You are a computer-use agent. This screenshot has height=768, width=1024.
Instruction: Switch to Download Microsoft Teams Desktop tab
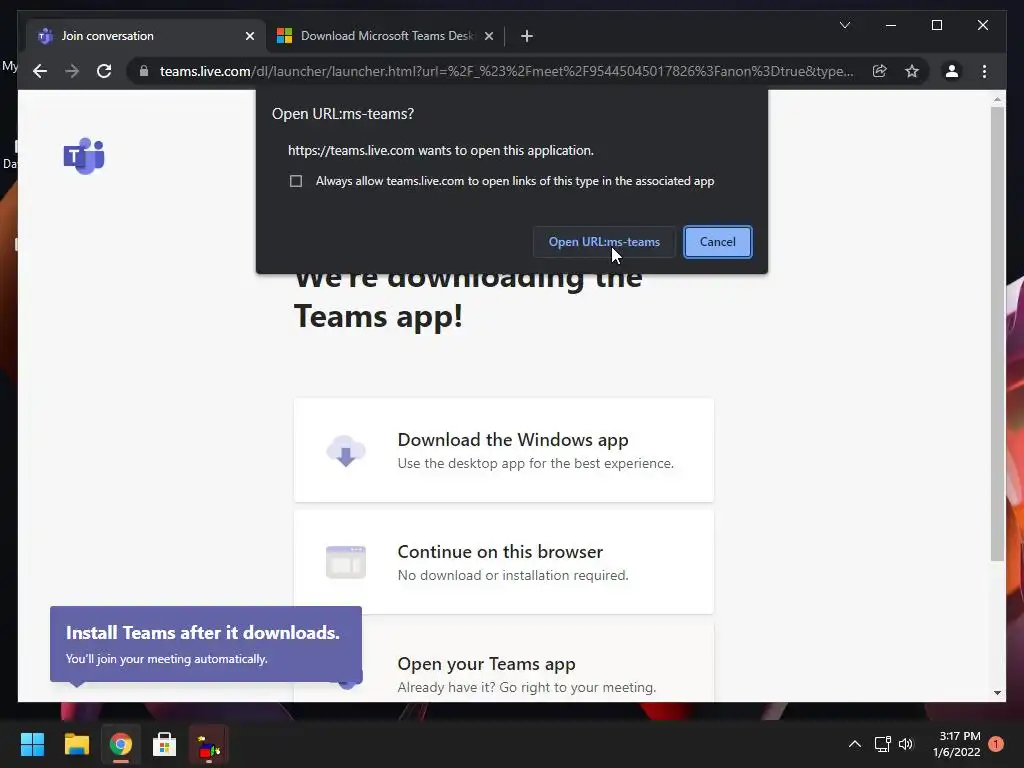385,36
